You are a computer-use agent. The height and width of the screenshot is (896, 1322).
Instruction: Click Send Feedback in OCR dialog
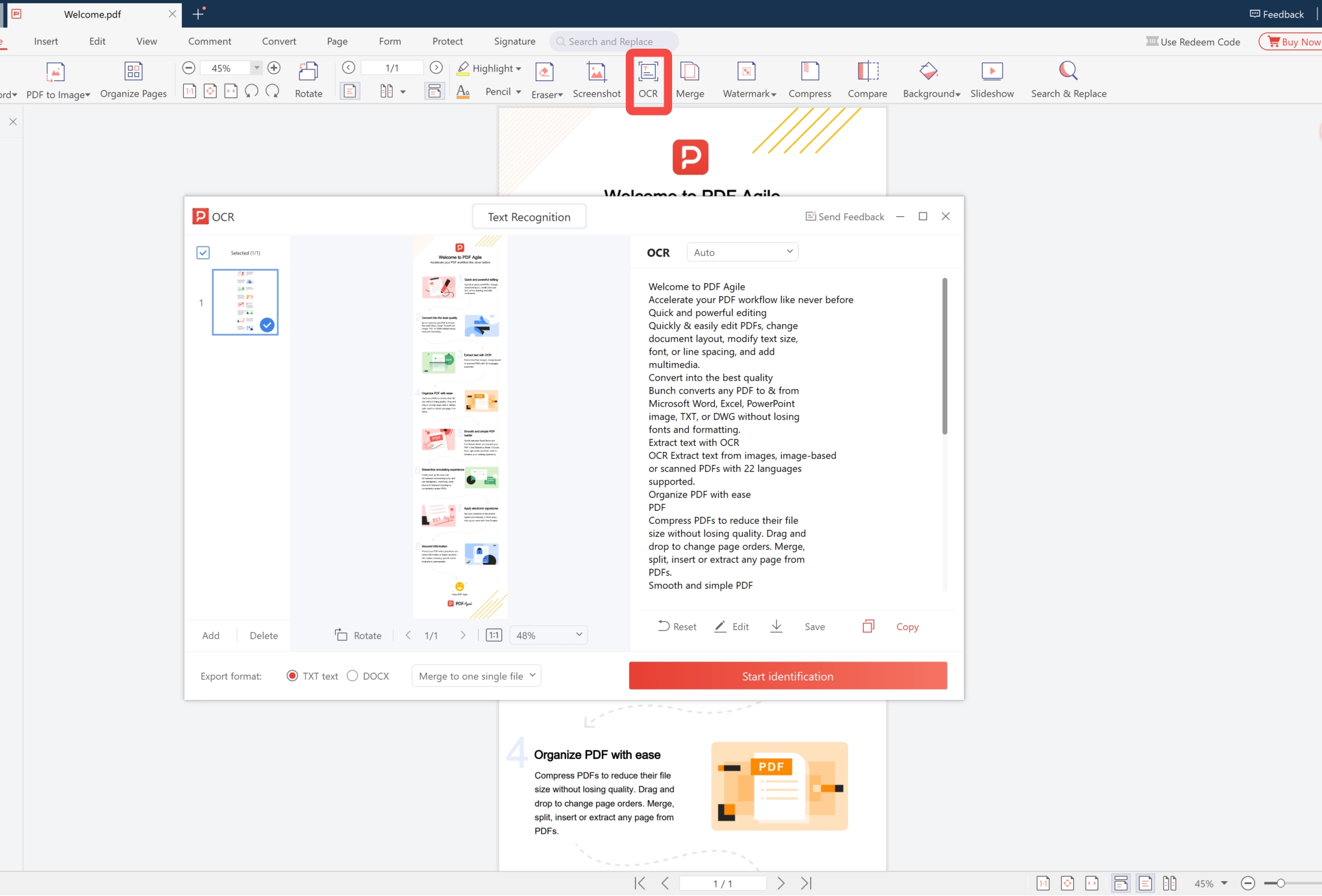tap(845, 216)
